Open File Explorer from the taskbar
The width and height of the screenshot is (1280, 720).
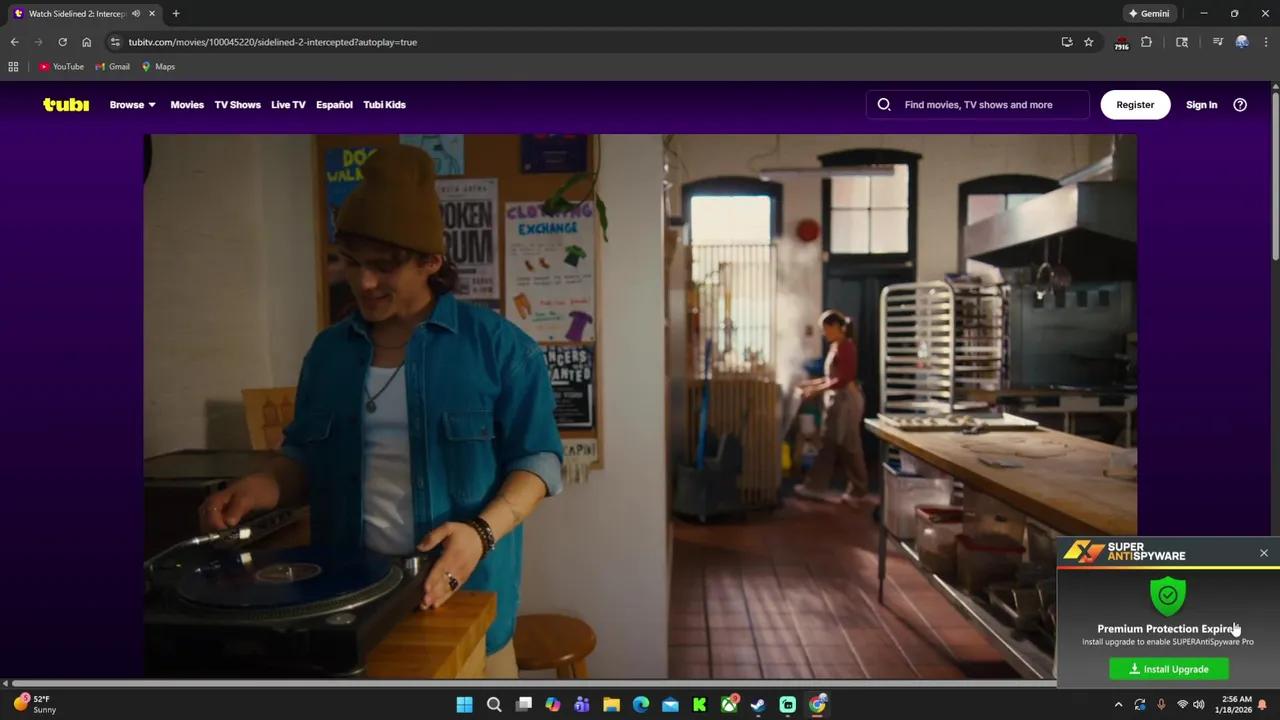(611, 705)
